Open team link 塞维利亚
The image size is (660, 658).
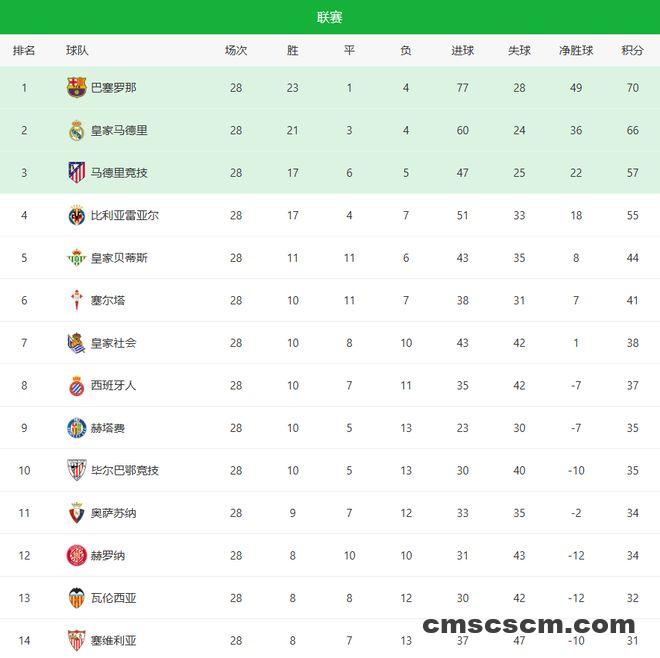113,640
